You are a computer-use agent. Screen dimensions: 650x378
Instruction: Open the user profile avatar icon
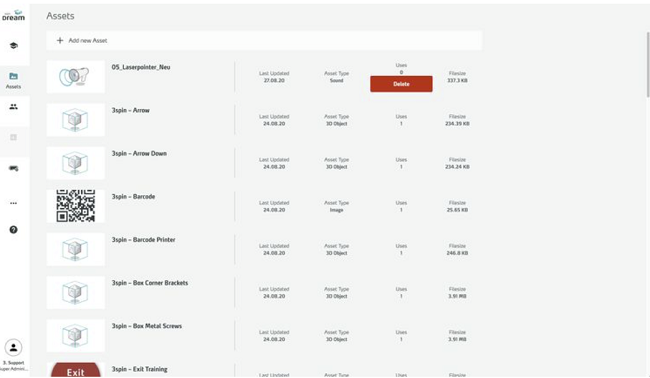click(x=14, y=348)
